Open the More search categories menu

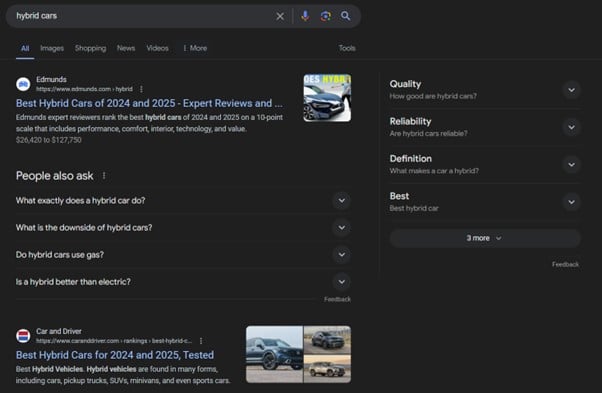(195, 48)
